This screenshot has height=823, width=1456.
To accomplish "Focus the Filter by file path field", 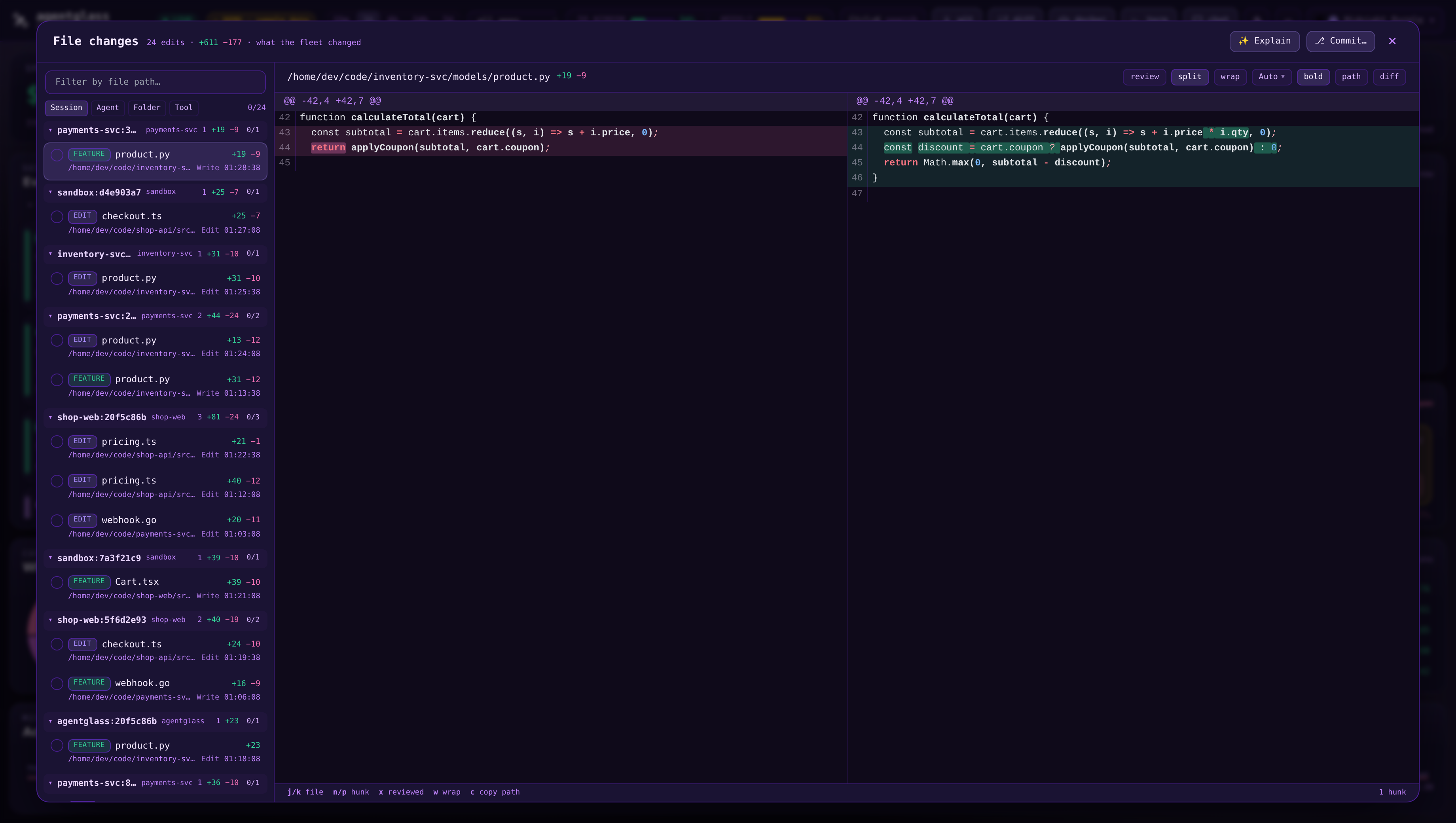I will (x=155, y=82).
